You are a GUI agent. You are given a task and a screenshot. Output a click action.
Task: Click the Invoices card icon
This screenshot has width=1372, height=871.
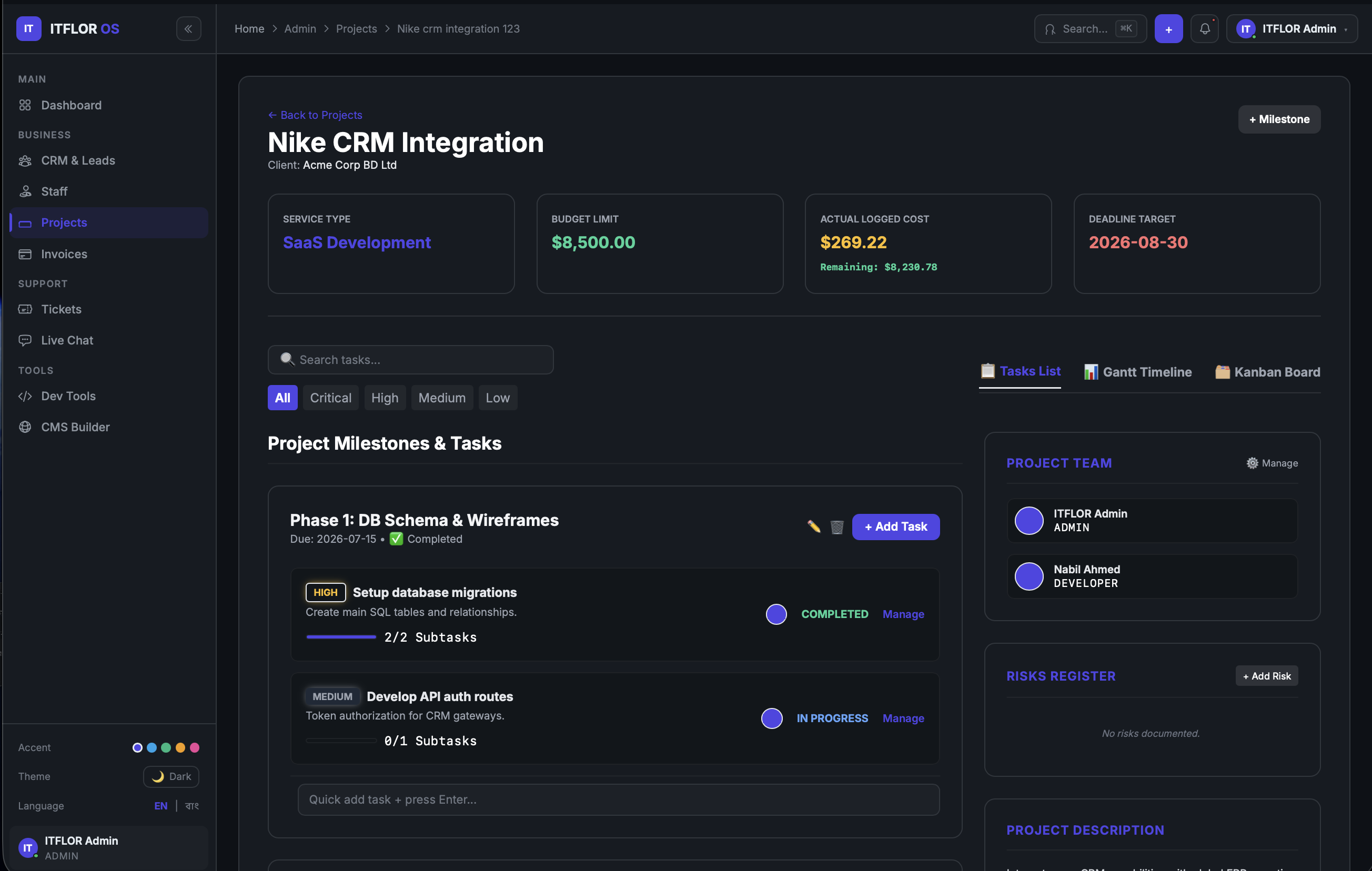[25, 254]
